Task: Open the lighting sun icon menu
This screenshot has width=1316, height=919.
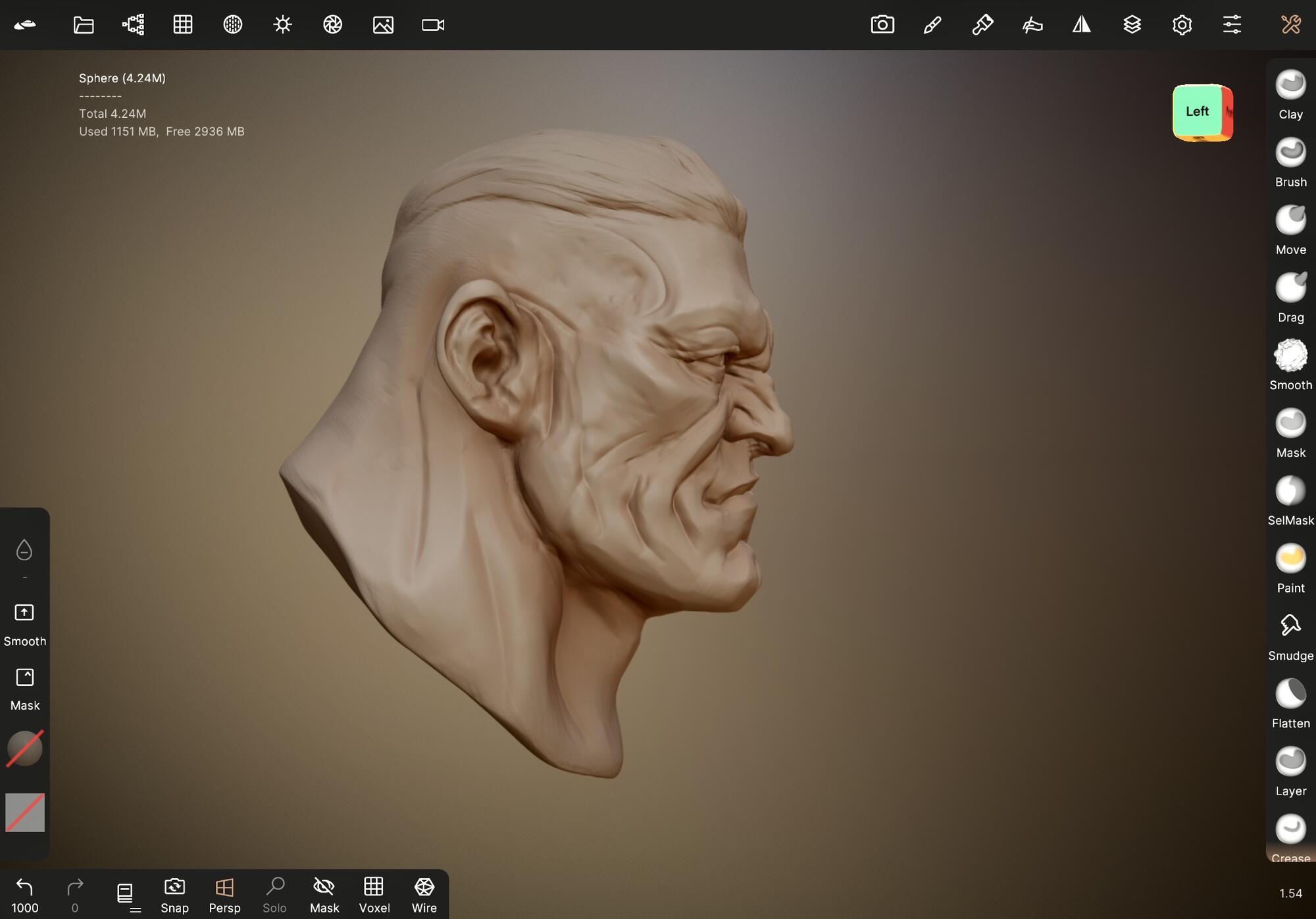Action: (282, 25)
